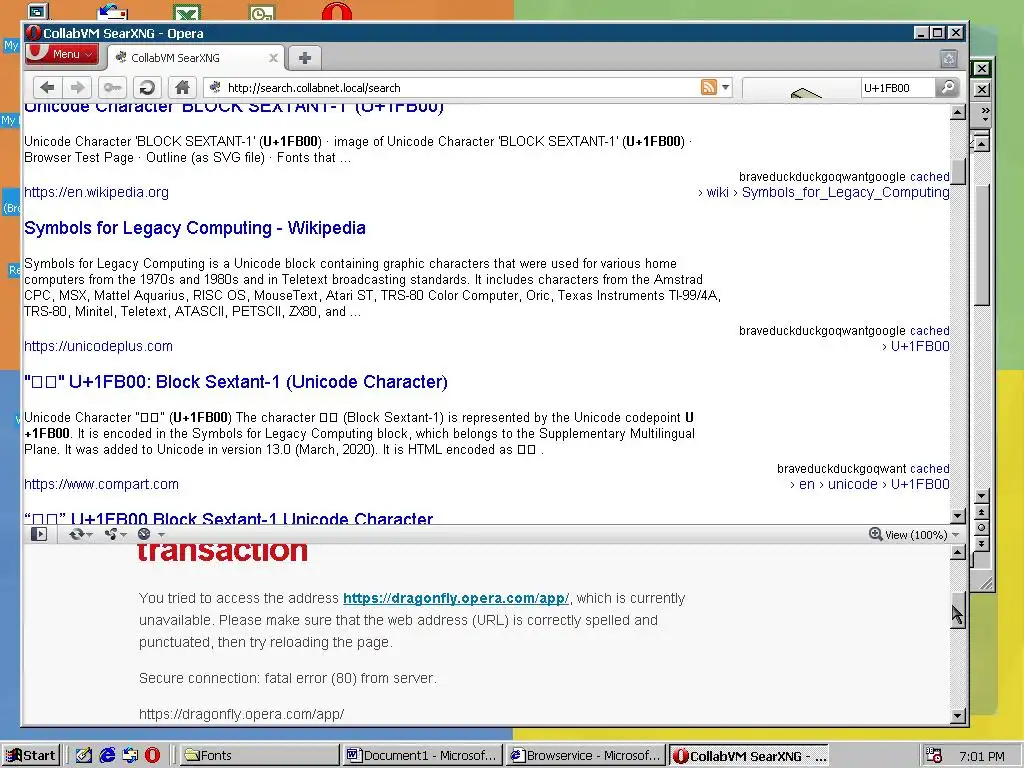Click the zoom magnifier icon beside View

click(876, 534)
